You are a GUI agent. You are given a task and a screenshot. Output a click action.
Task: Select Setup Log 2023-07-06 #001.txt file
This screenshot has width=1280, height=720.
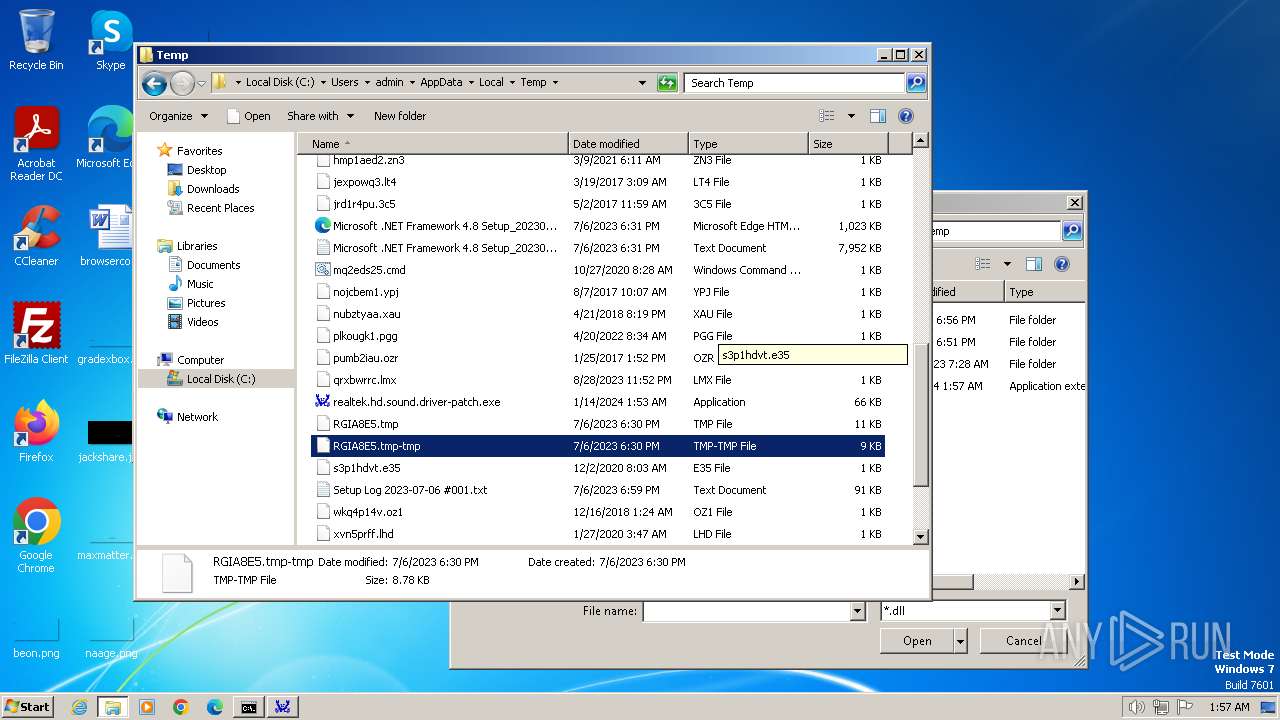(598, 490)
